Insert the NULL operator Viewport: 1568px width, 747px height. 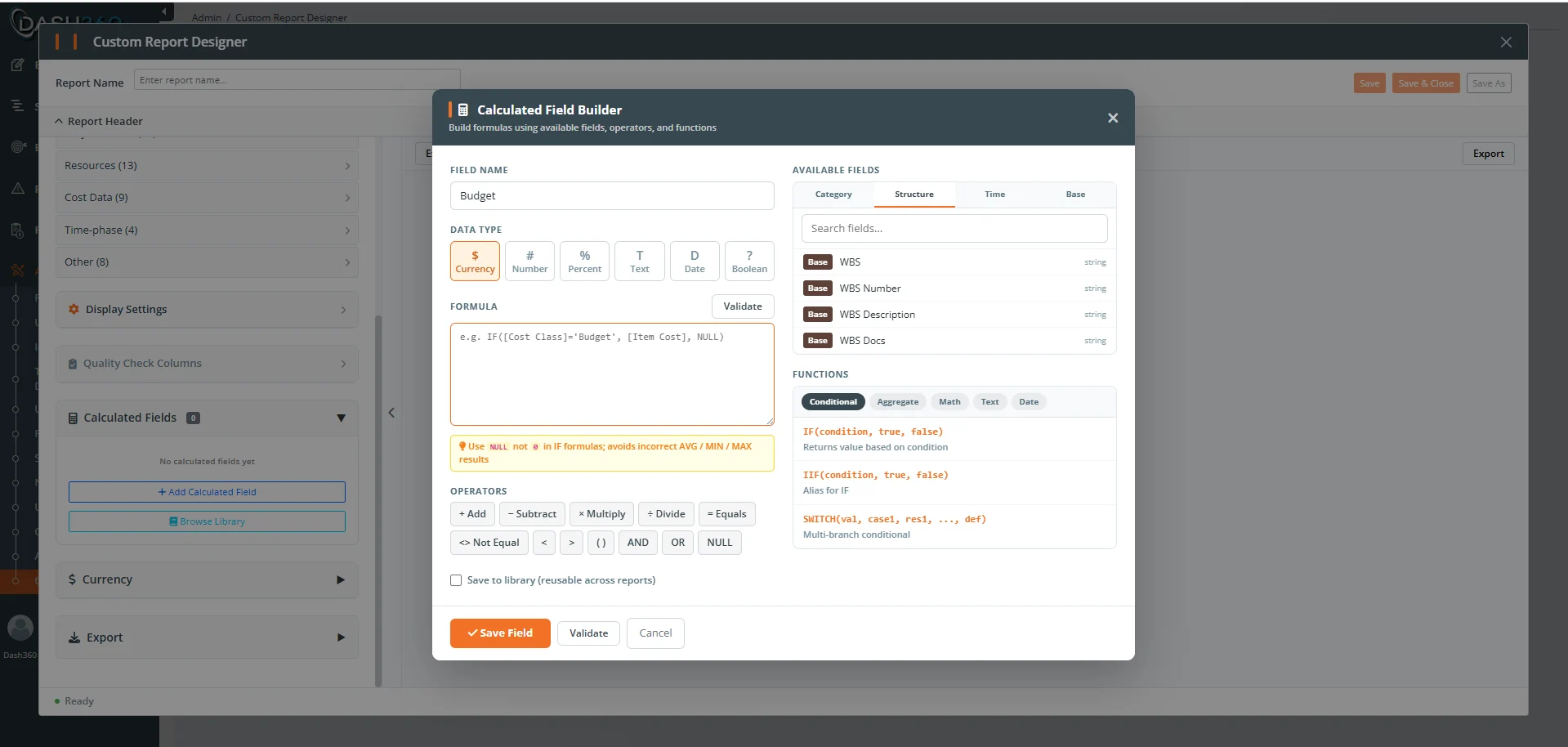tap(719, 543)
